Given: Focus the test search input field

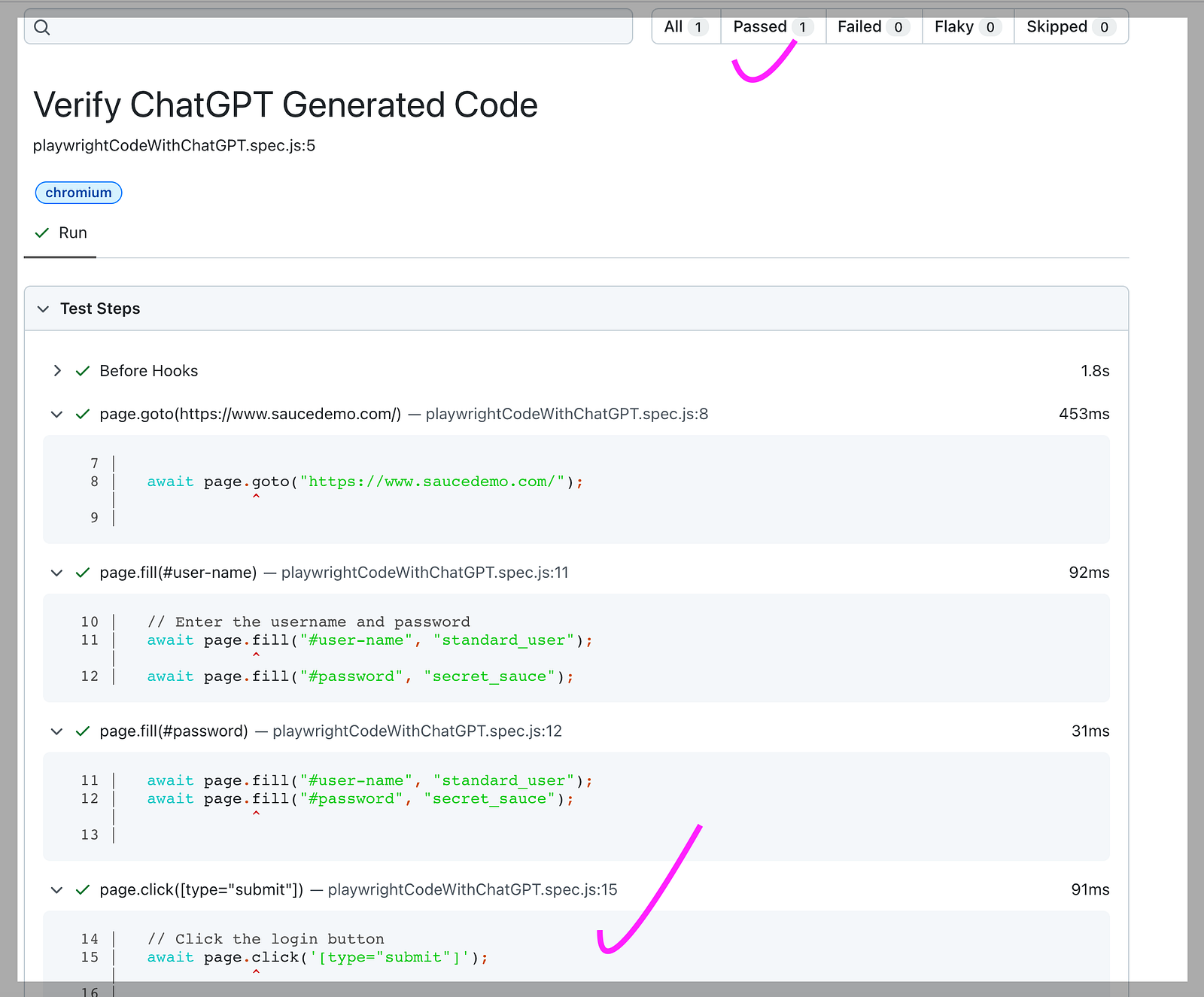Looking at the screenshot, I should point(328,27).
